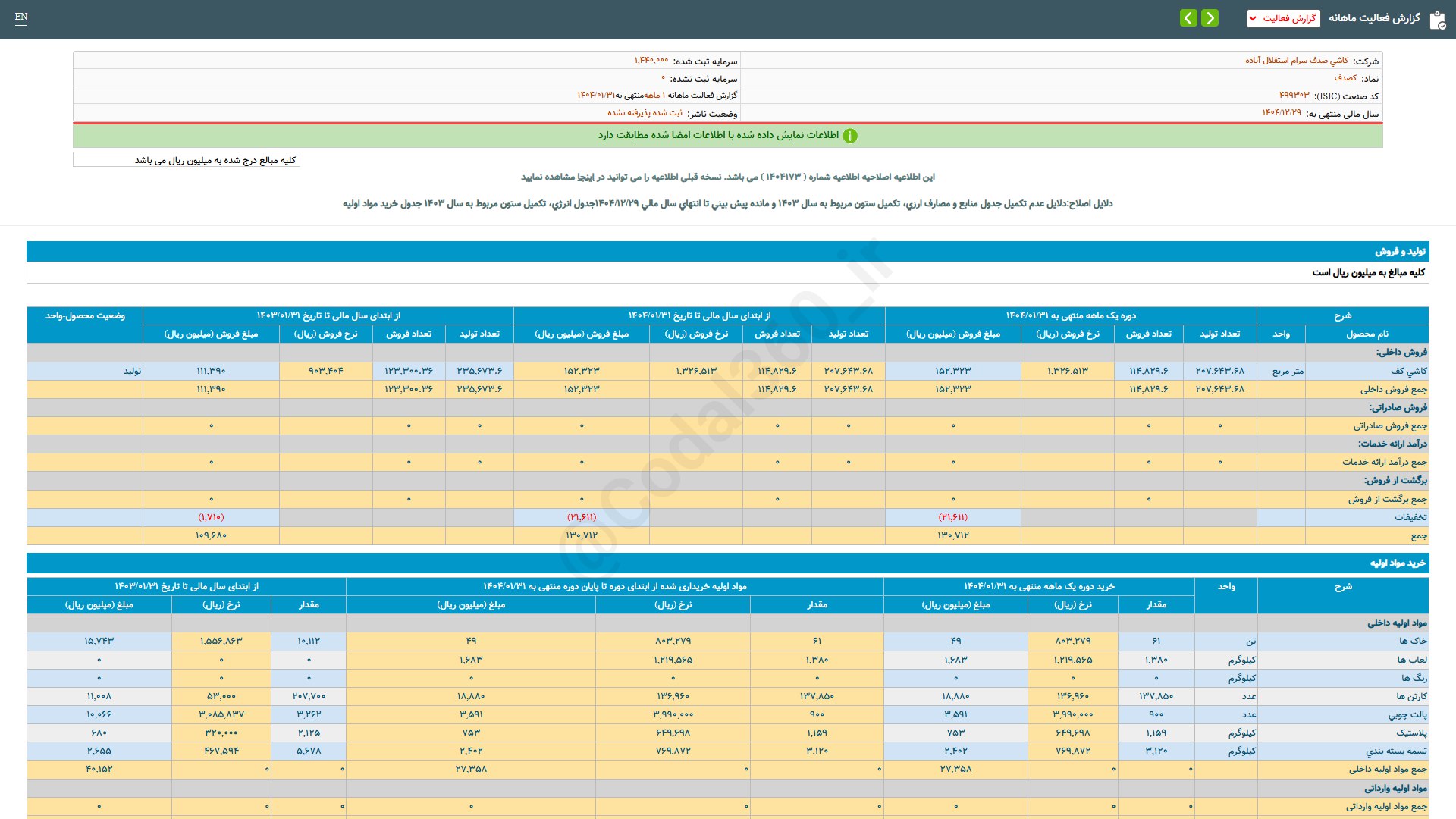Click the گزارش فعالیت ماهانه page title
Viewport: 1456px width, 819px height.
tap(1373, 18)
